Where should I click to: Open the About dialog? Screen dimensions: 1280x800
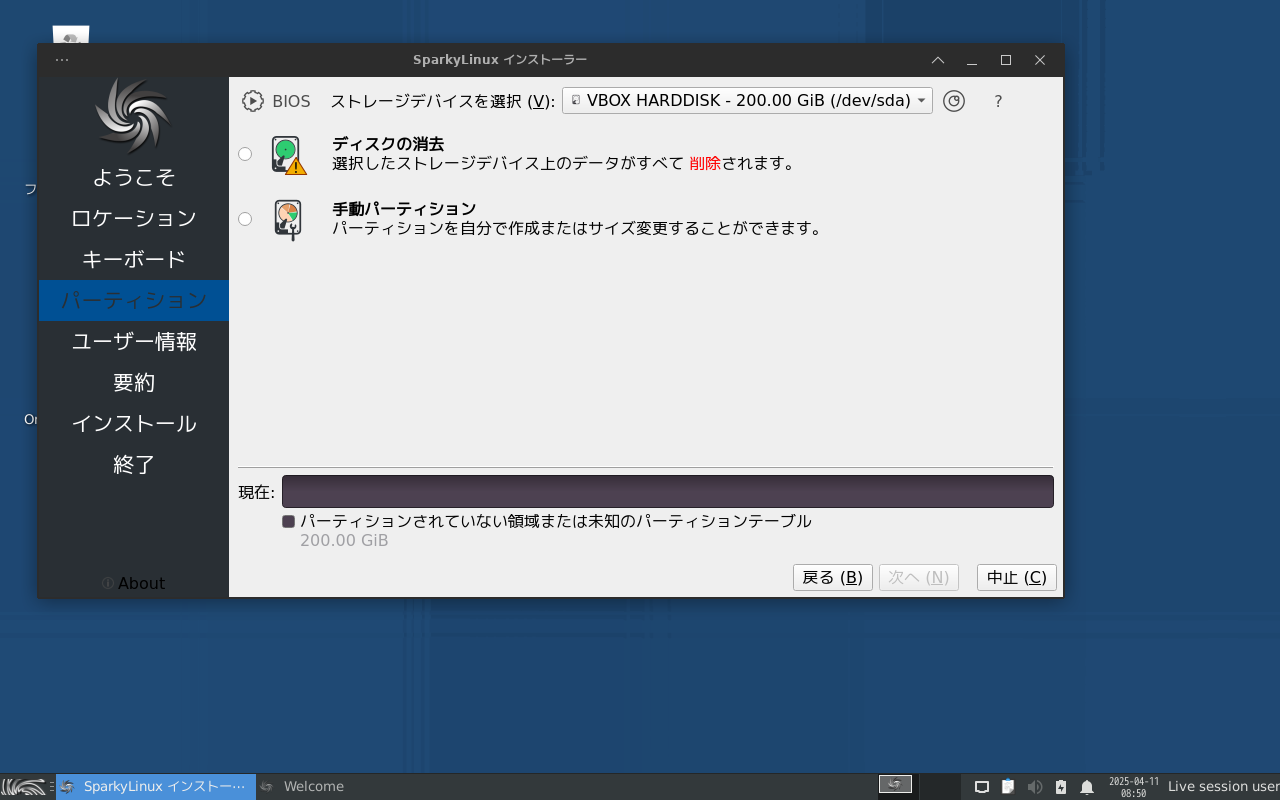coord(134,583)
